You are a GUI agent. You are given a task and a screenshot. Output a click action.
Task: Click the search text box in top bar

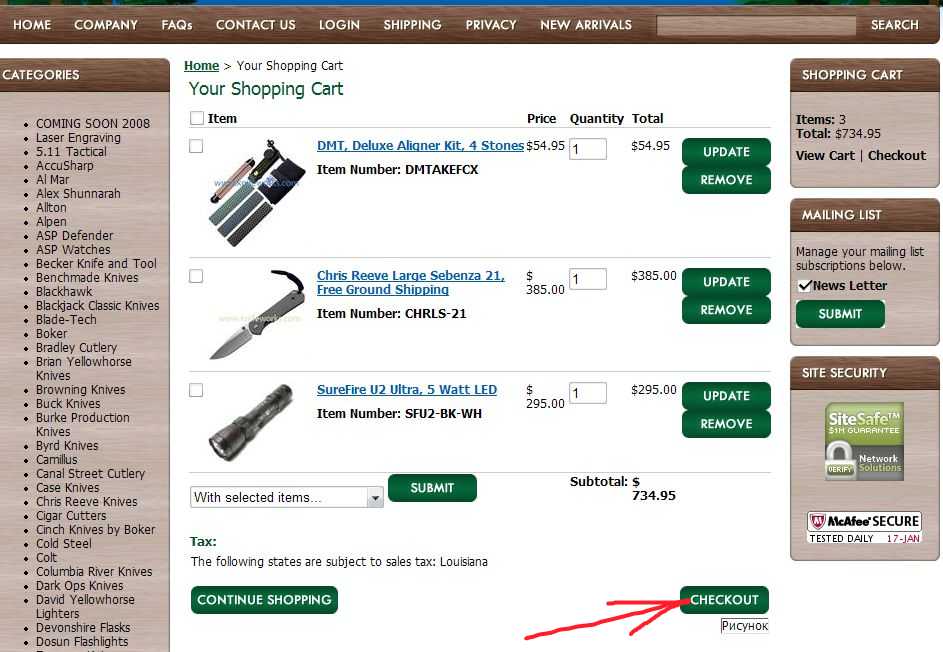pos(756,26)
